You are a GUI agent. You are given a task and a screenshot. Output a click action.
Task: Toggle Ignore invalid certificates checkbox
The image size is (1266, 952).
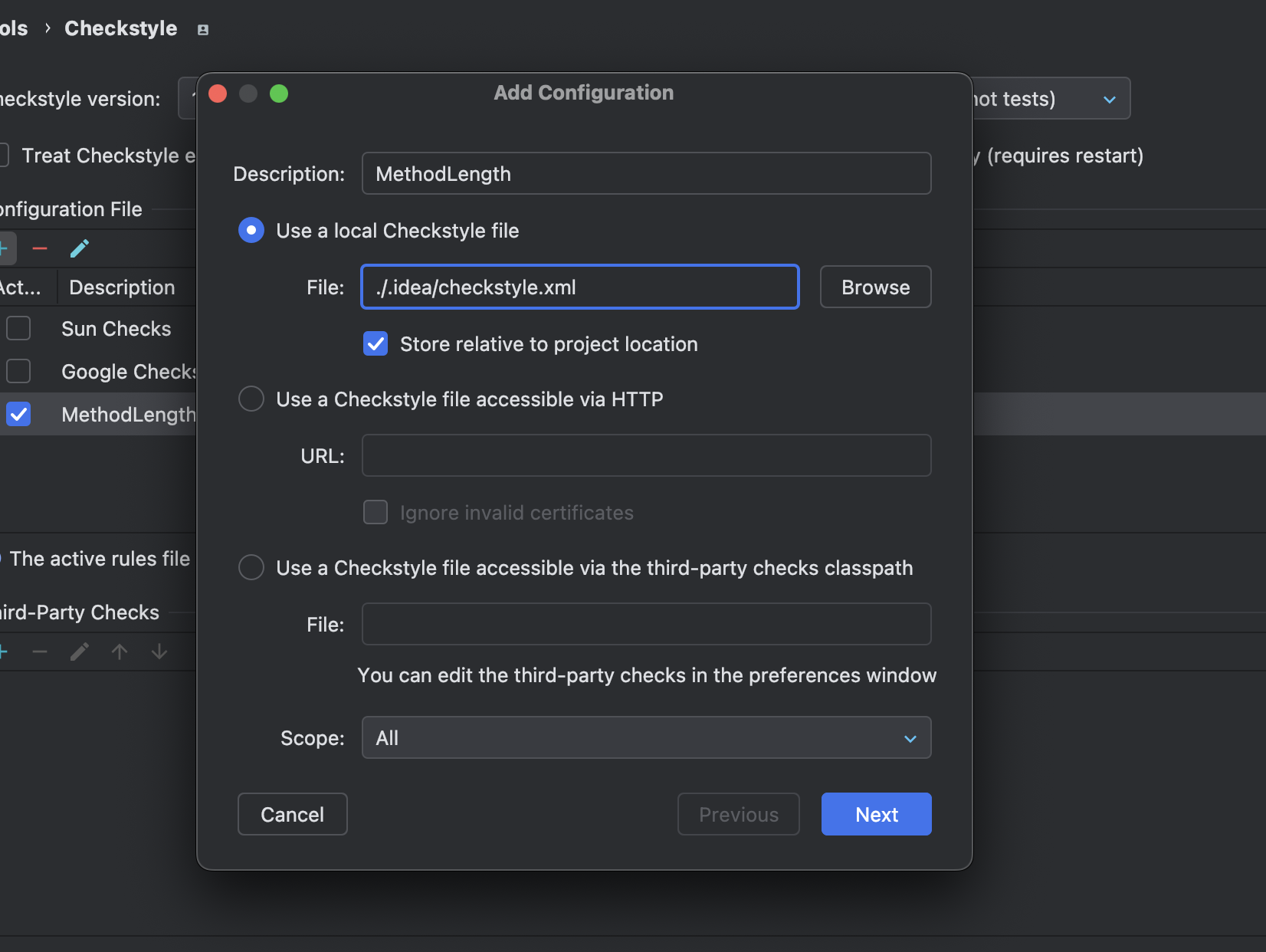376,512
